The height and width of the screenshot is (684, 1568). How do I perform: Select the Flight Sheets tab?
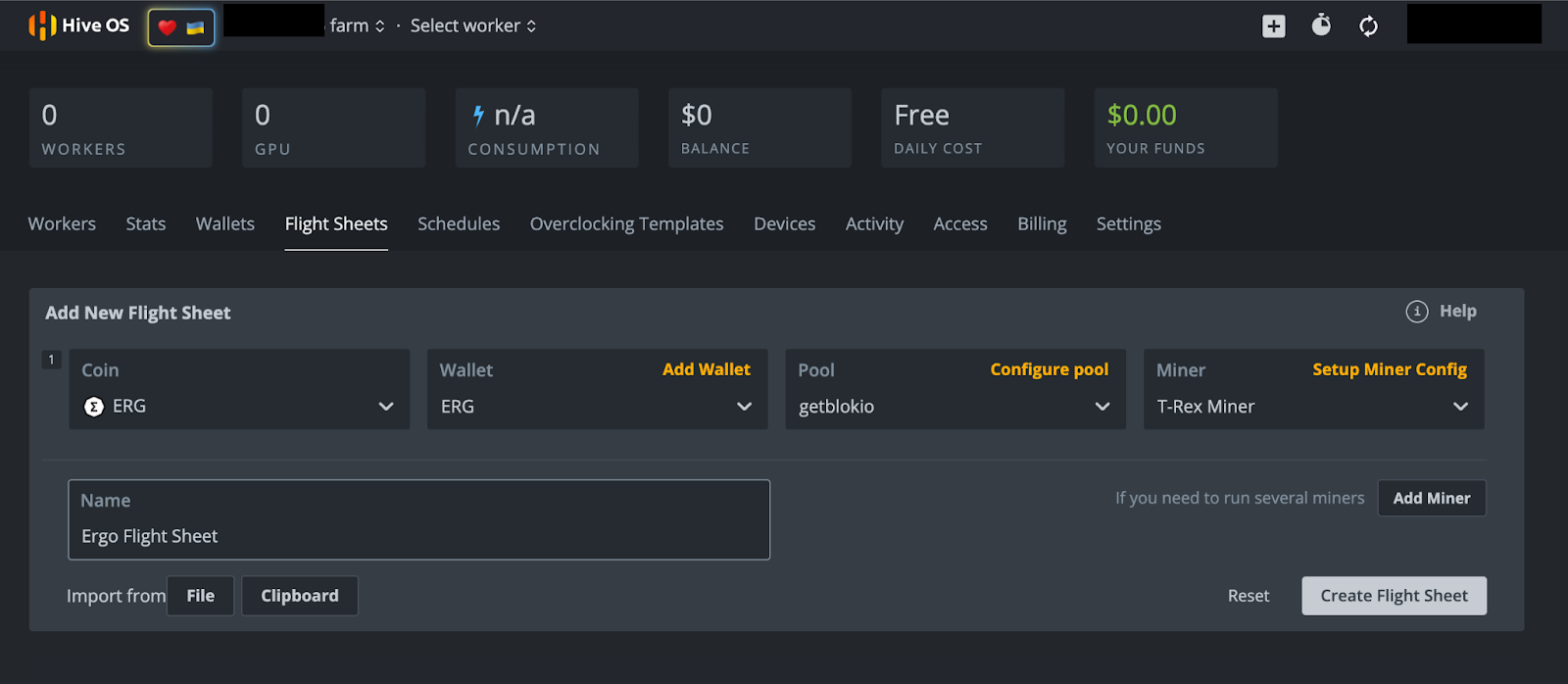336,223
